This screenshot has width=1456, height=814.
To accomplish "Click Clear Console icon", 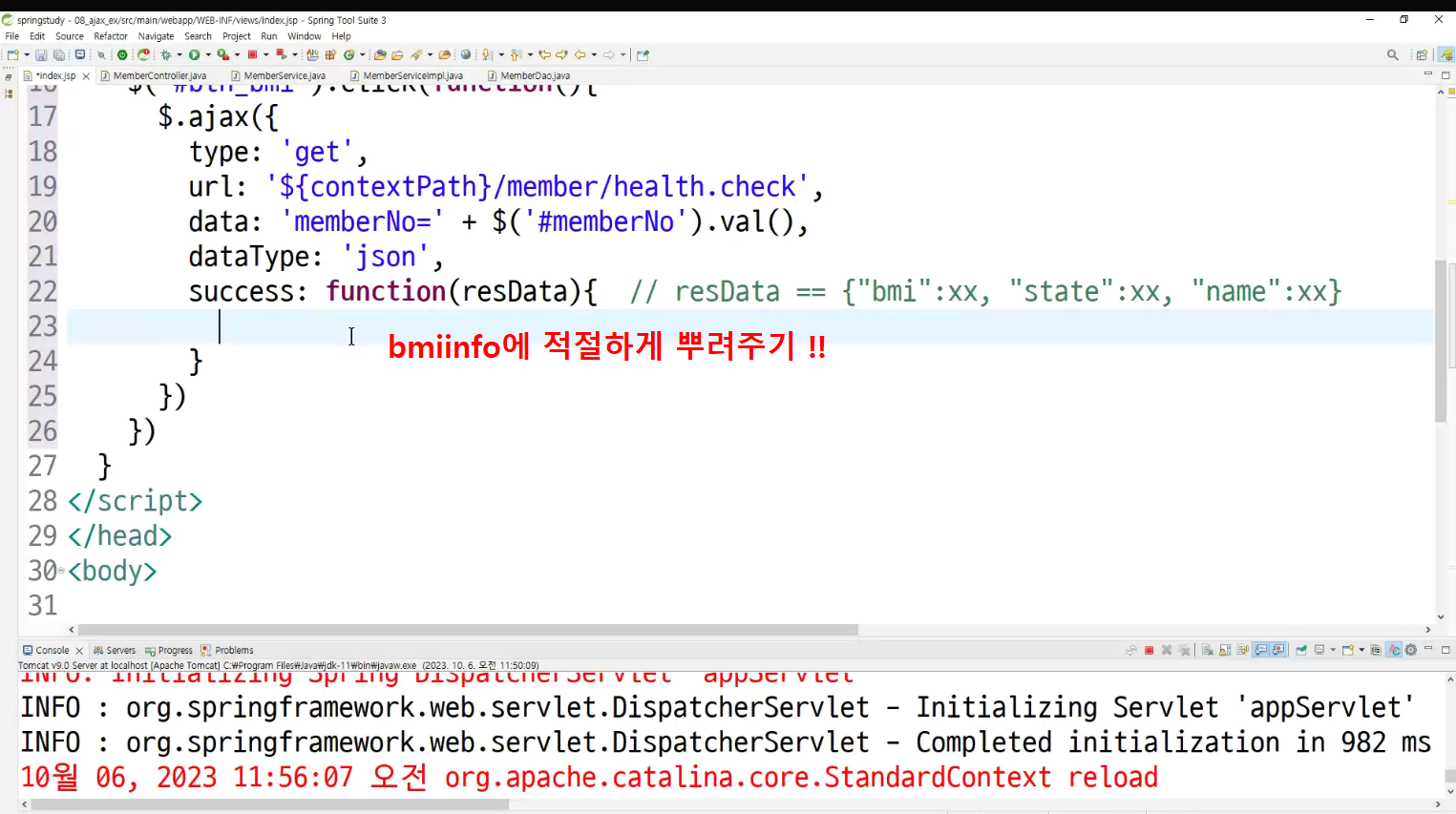I will (x=1208, y=650).
